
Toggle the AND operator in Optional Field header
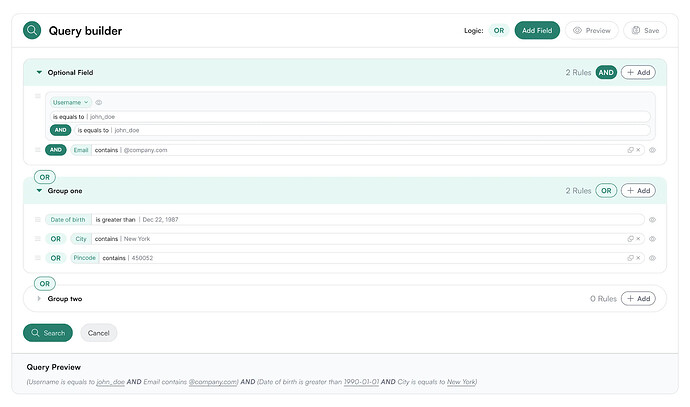[x=606, y=72]
